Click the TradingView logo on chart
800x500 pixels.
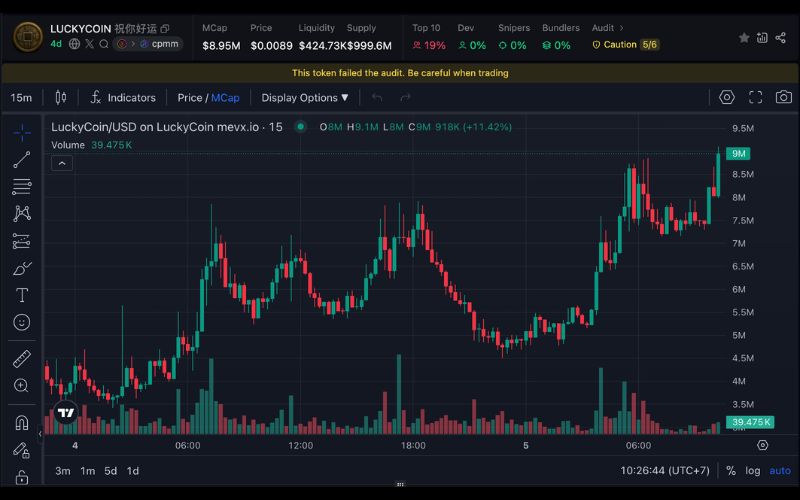point(66,412)
